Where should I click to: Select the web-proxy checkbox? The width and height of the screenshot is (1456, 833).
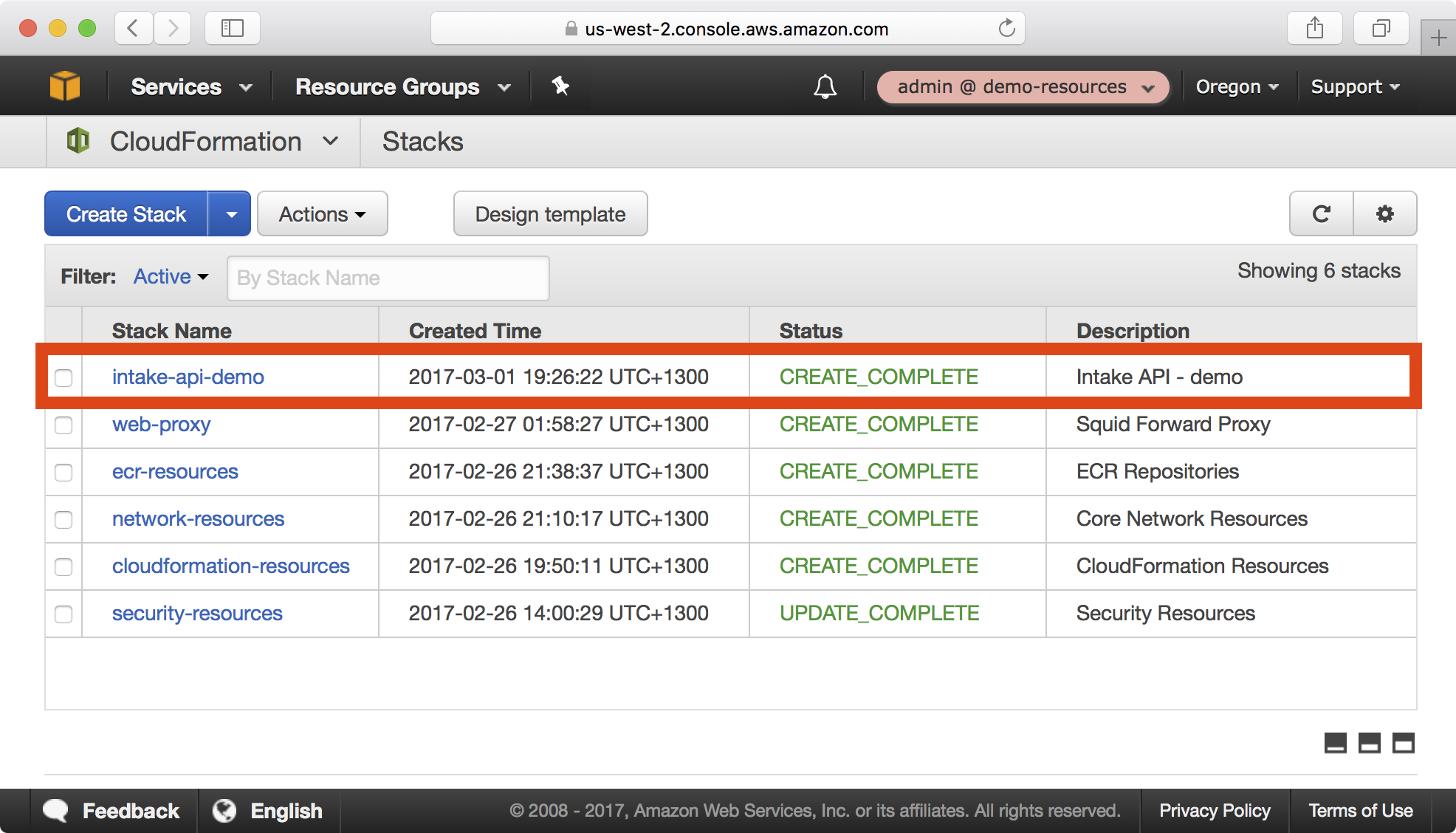click(x=63, y=425)
